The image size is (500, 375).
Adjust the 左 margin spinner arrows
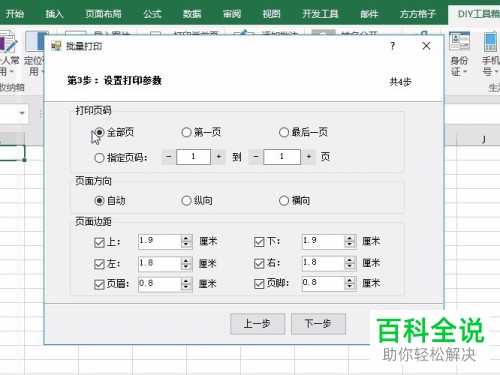tap(186, 264)
